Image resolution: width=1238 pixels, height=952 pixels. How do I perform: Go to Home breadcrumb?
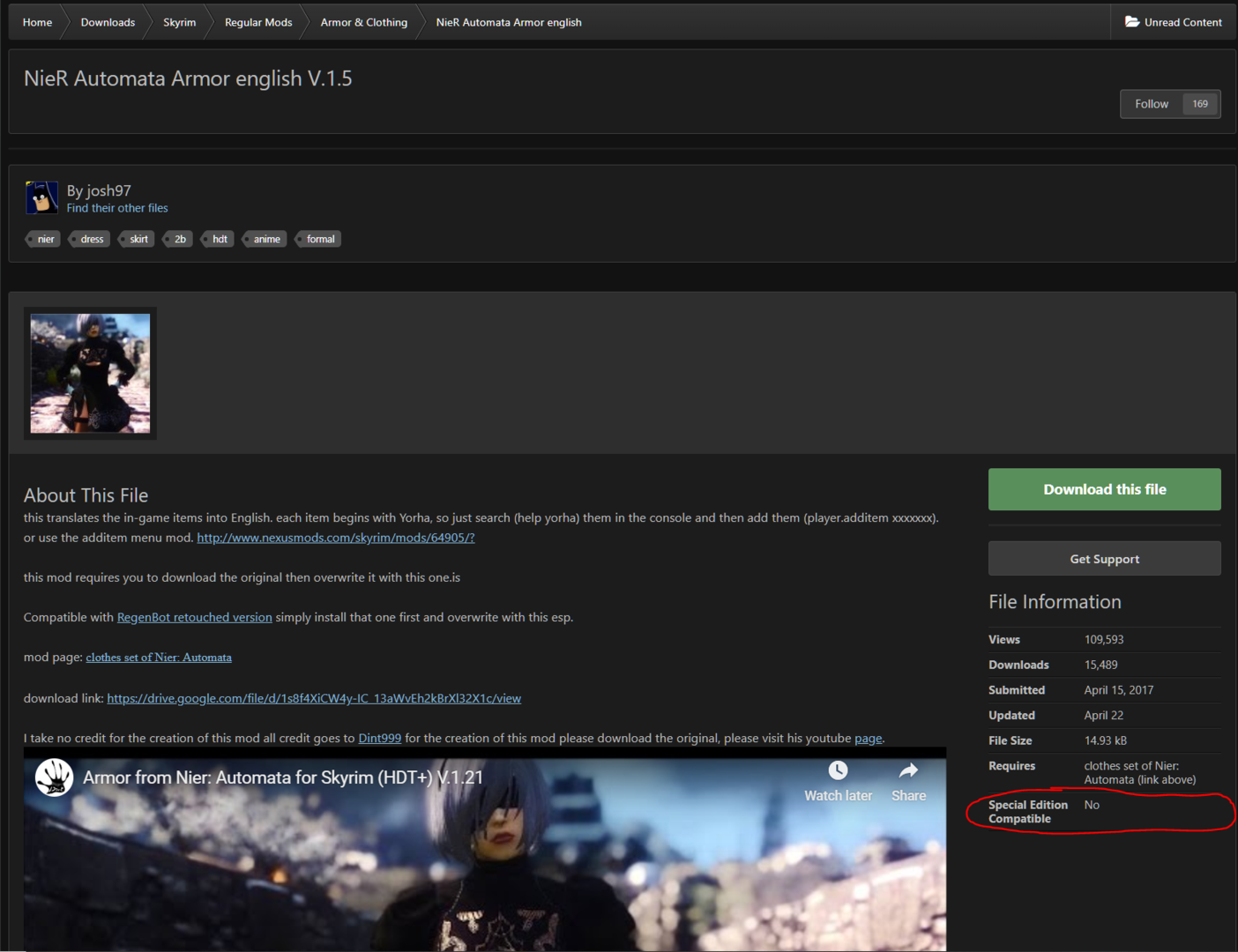(x=37, y=22)
